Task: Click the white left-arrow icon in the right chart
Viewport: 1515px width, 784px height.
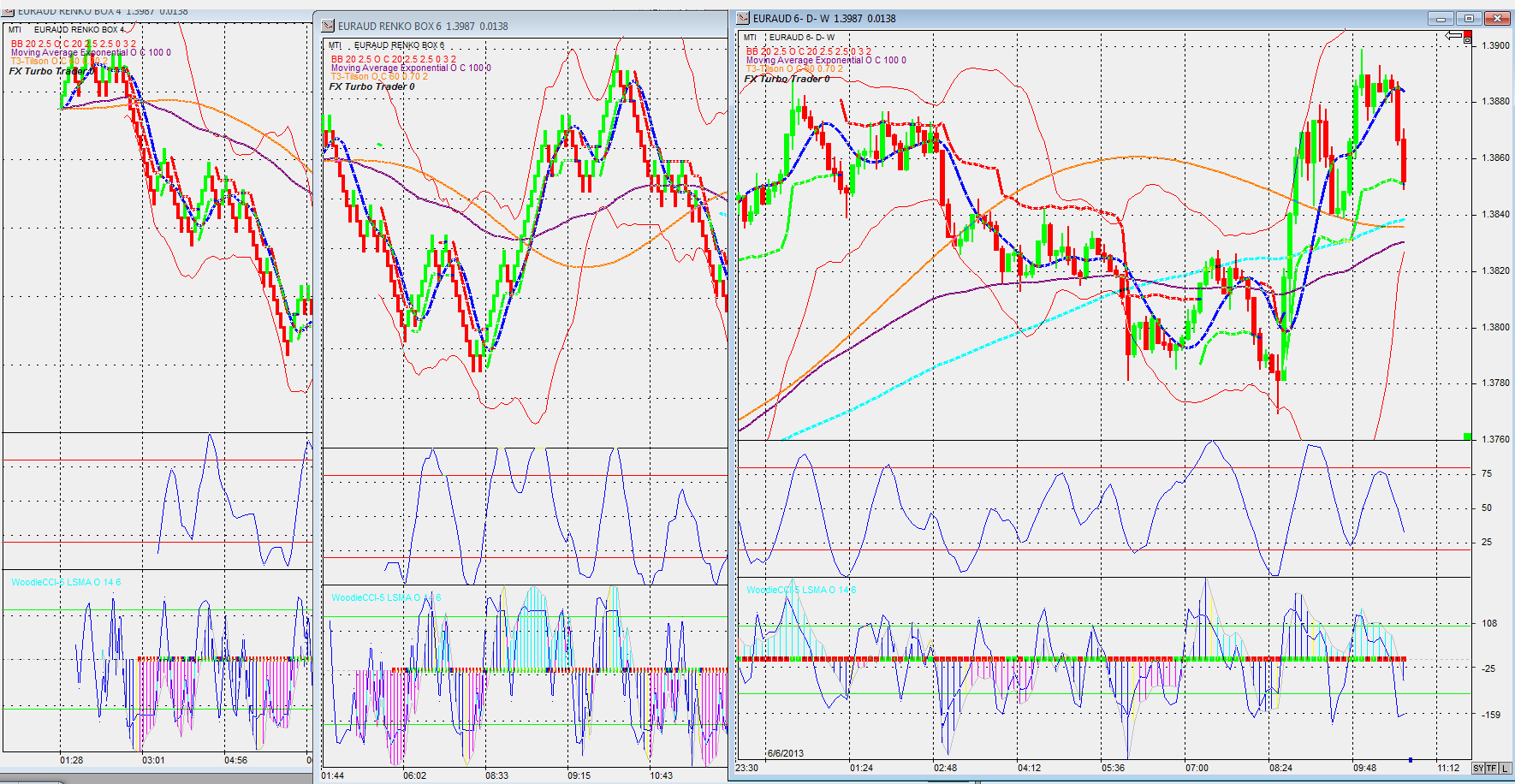Action: pyautogui.click(x=1453, y=35)
